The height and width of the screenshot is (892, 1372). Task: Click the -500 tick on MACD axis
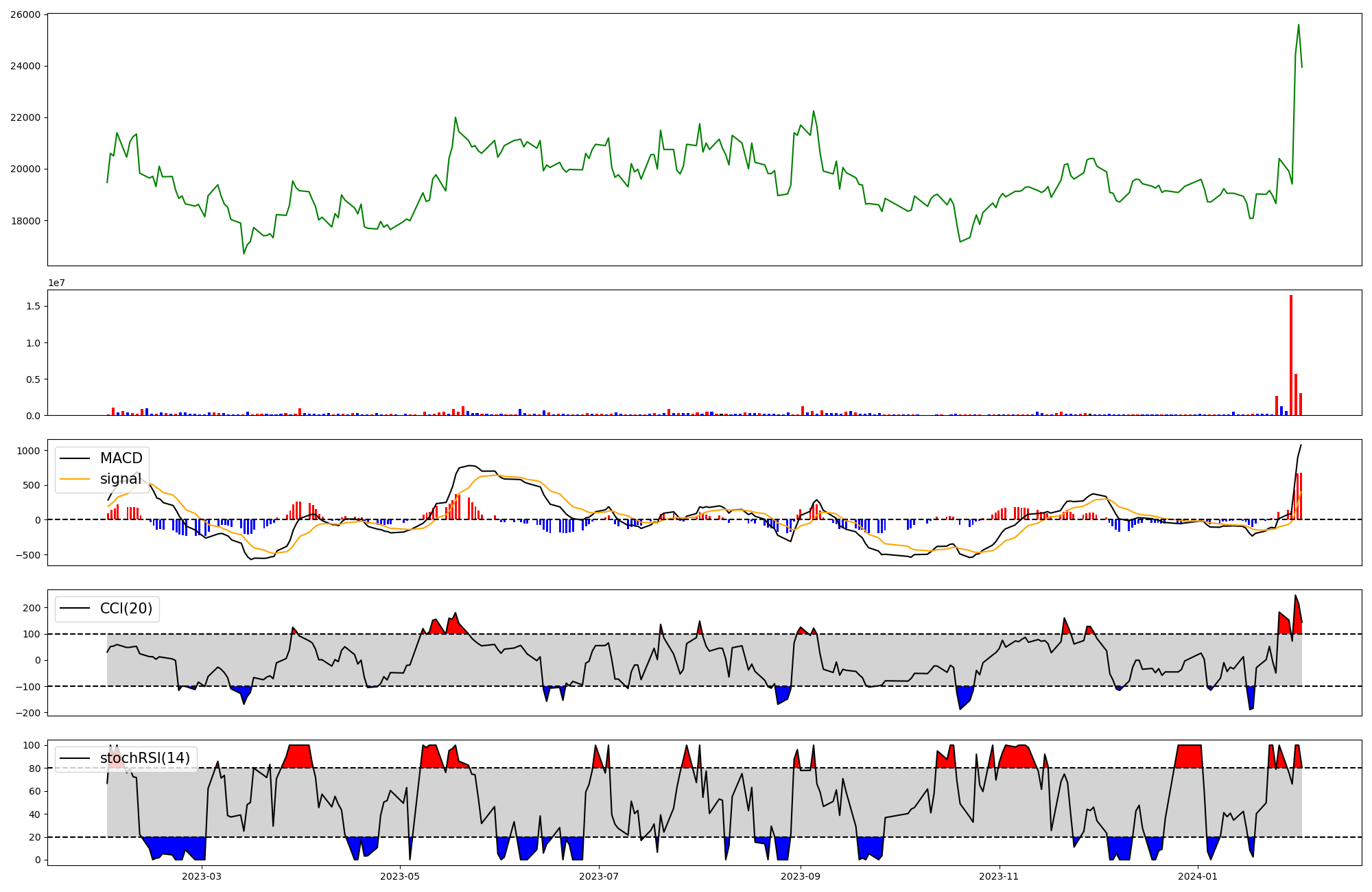click(x=29, y=555)
